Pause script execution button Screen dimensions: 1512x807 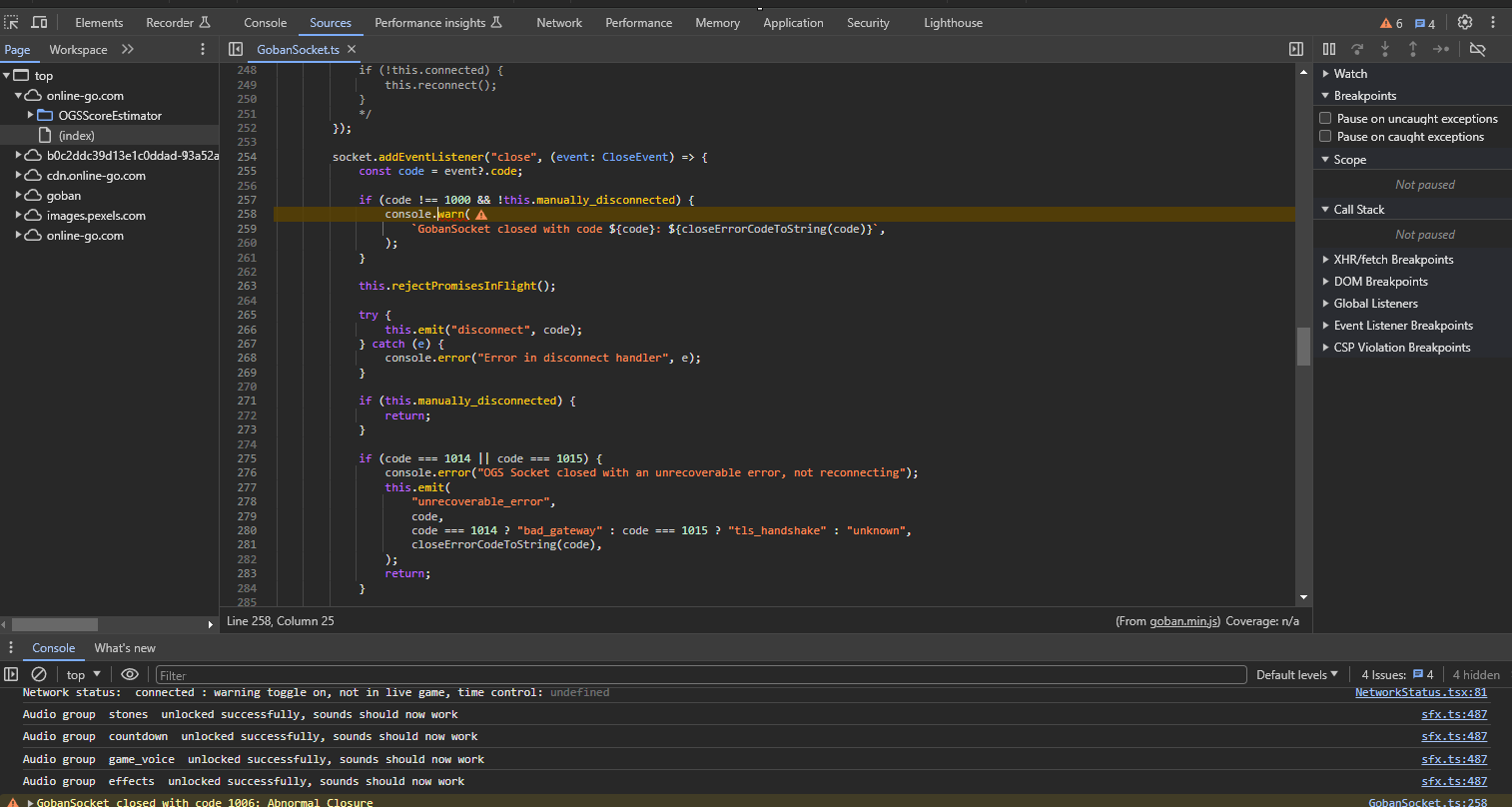pyautogui.click(x=1329, y=49)
